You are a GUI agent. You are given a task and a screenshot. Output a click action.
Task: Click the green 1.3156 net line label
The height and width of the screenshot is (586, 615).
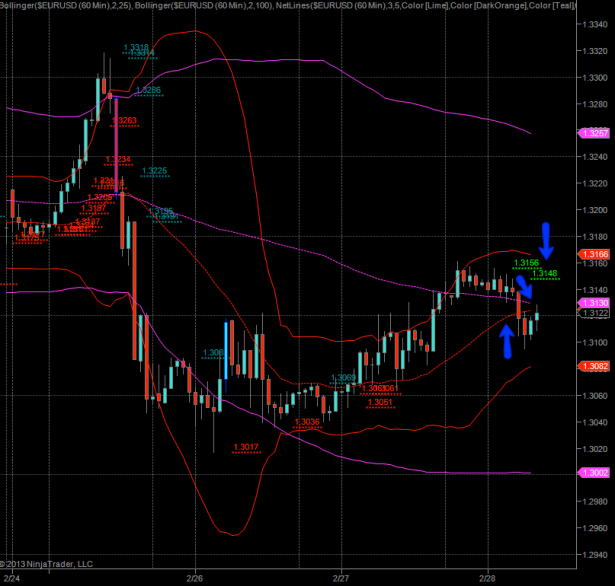click(x=526, y=263)
